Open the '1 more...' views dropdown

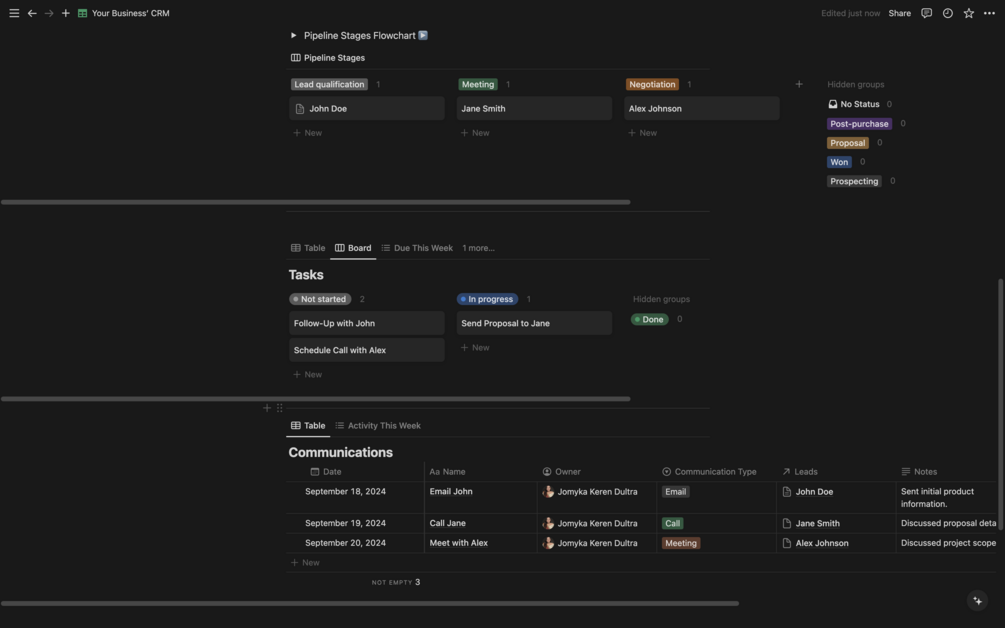(478, 248)
